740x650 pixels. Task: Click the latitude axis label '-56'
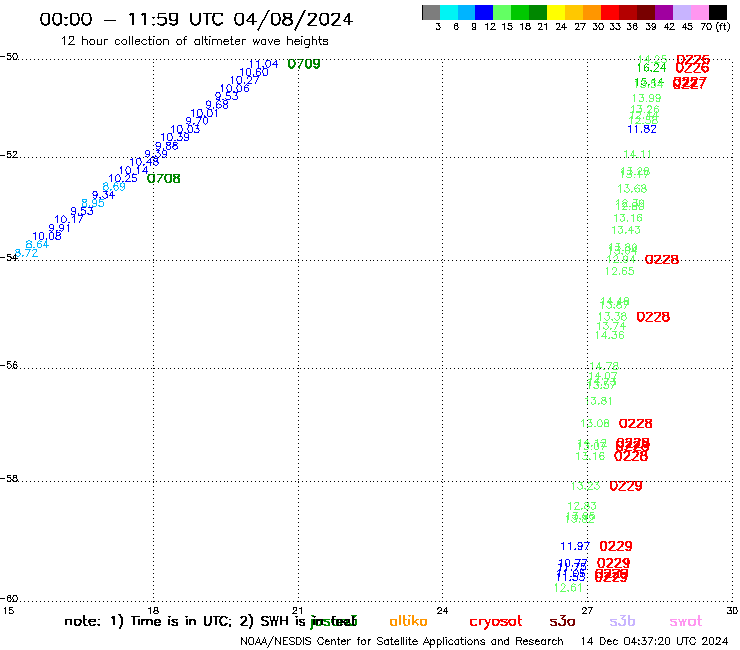point(9,365)
